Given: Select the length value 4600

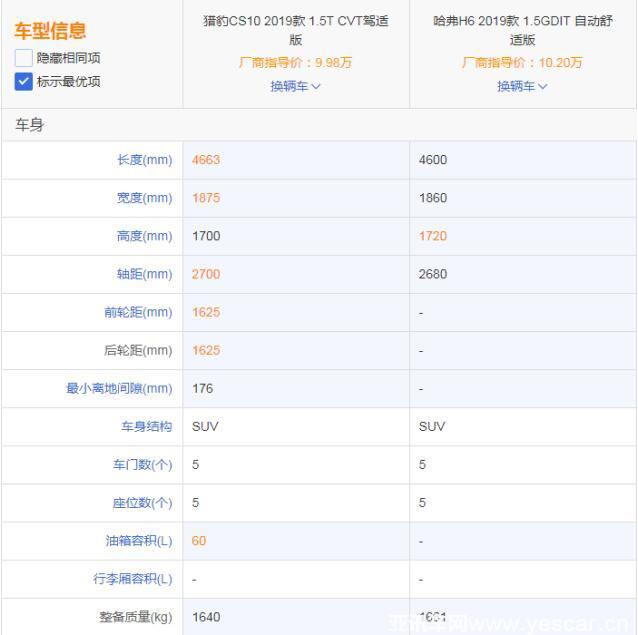Looking at the screenshot, I should click(433, 160).
